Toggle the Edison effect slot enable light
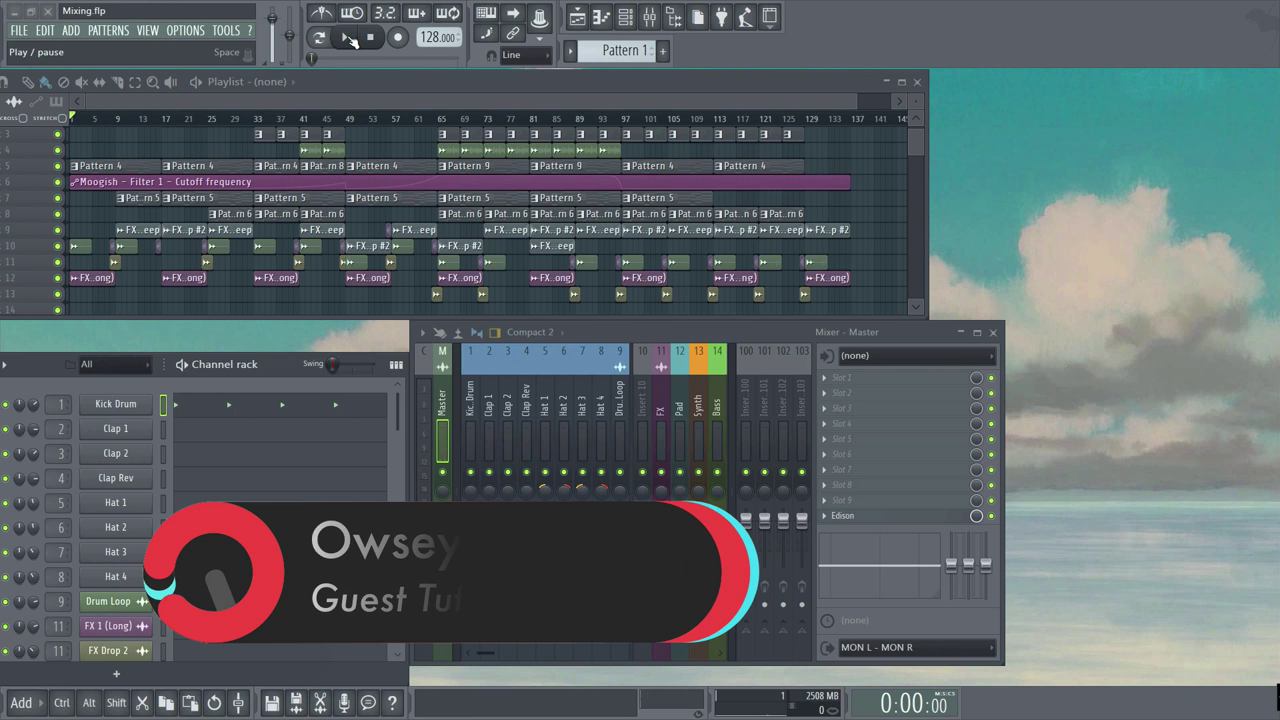1280x720 pixels. coord(991,516)
